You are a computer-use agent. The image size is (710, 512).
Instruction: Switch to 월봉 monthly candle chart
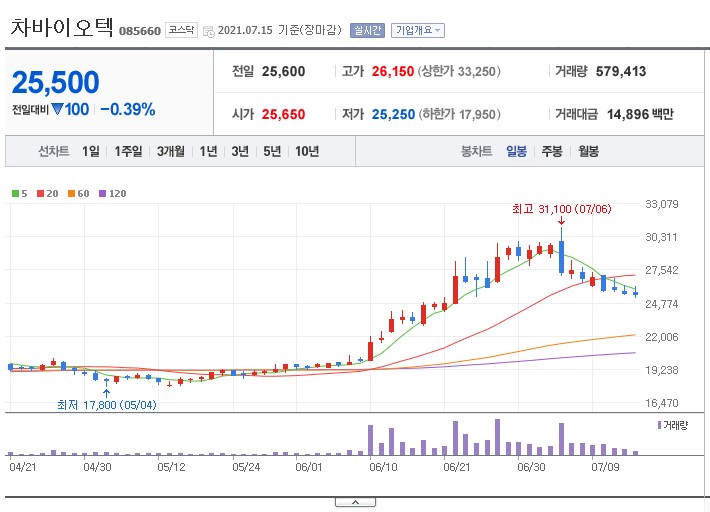point(588,151)
